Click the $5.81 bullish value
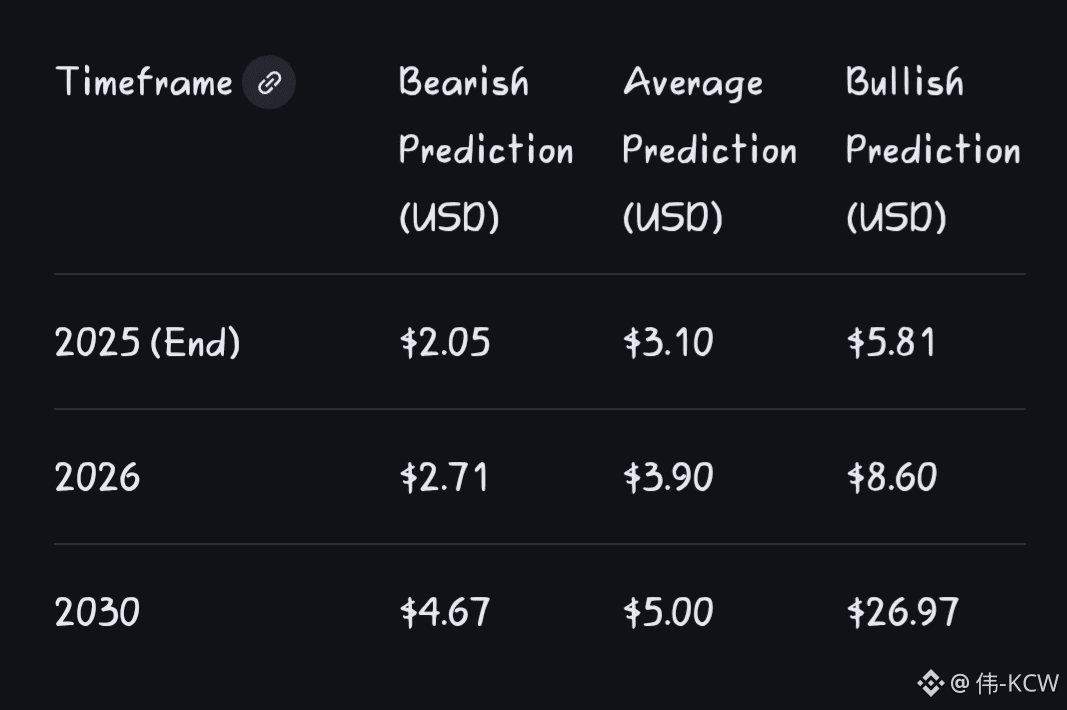Image resolution: width=1067 pixels, height=710 pixels. 891,343
